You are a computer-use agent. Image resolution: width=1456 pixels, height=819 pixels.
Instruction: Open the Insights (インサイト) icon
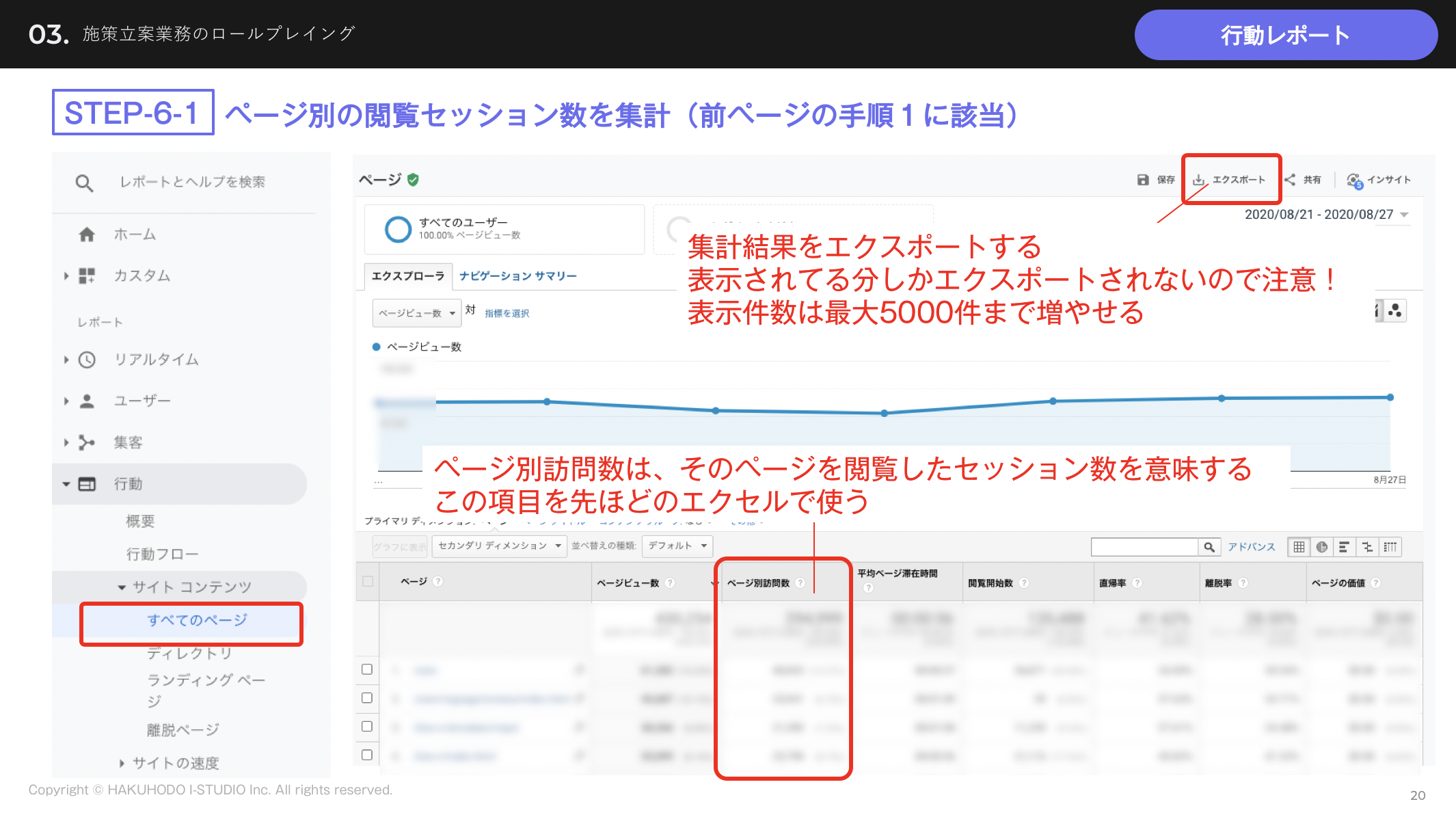click(1354, 180)
